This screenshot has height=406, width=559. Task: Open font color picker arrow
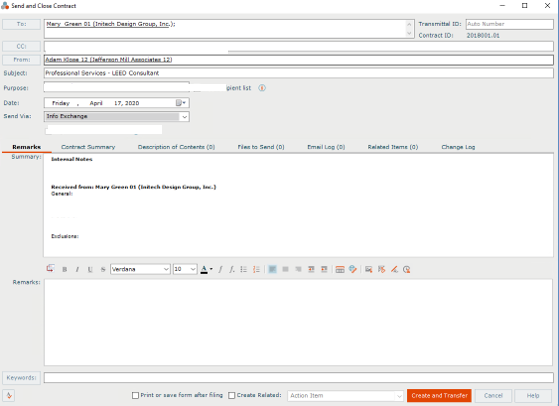click(x=211, y=269)
